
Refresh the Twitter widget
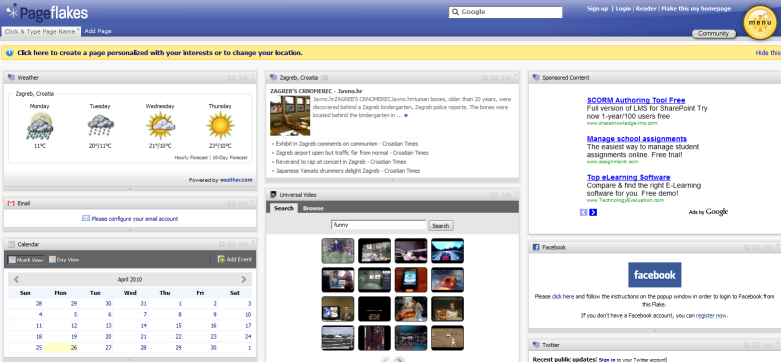point(747,345)
